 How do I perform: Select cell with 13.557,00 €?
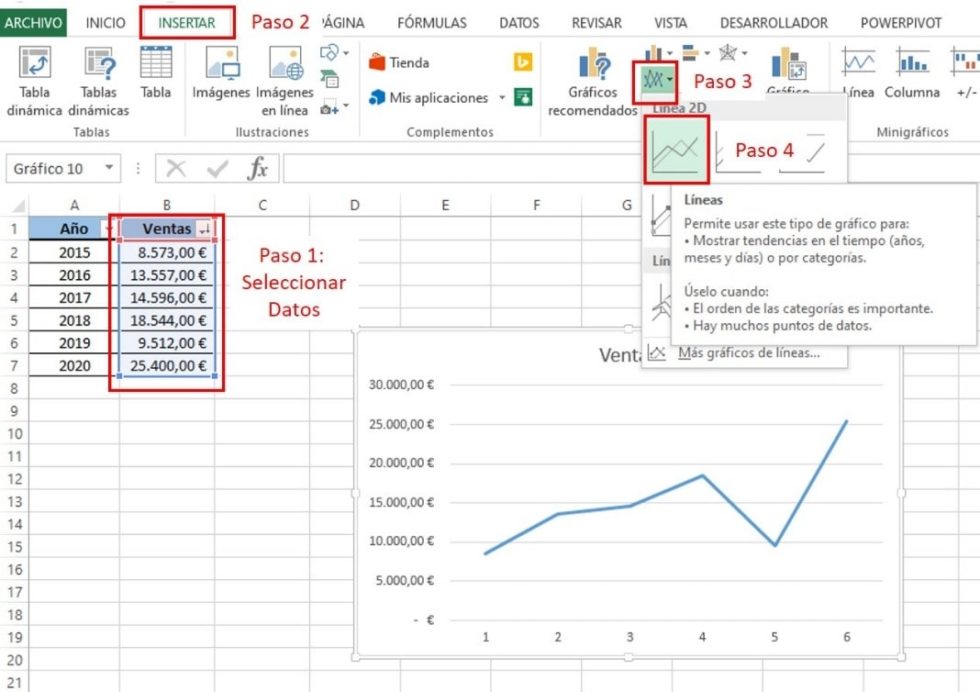pos(167,275)
